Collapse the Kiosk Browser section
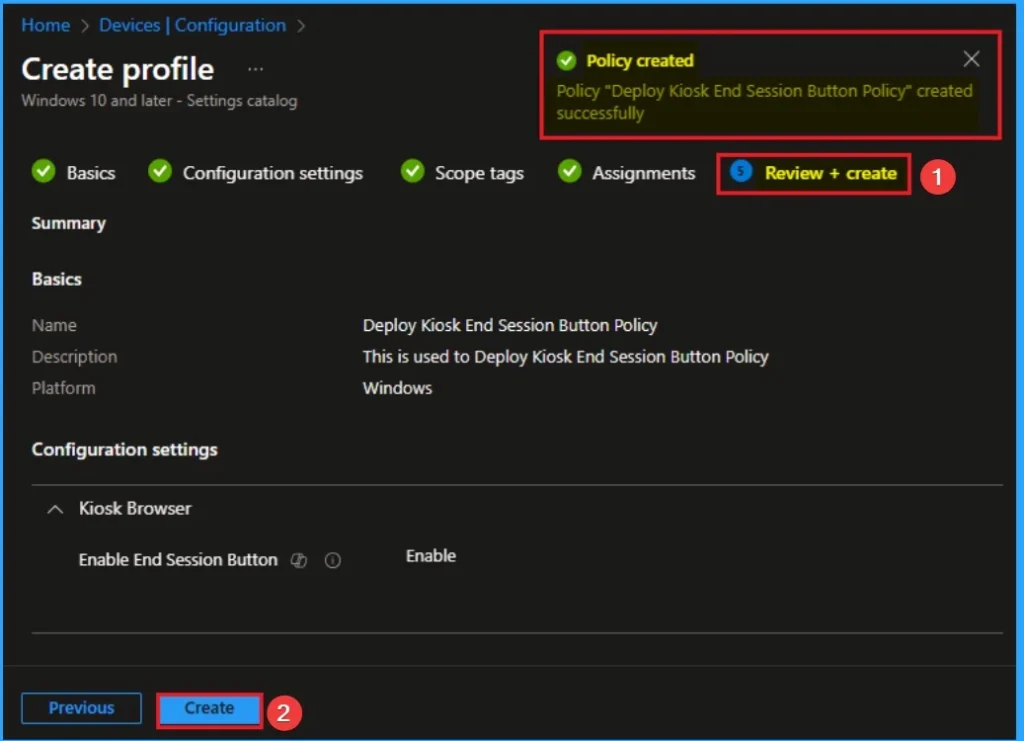 54,509
